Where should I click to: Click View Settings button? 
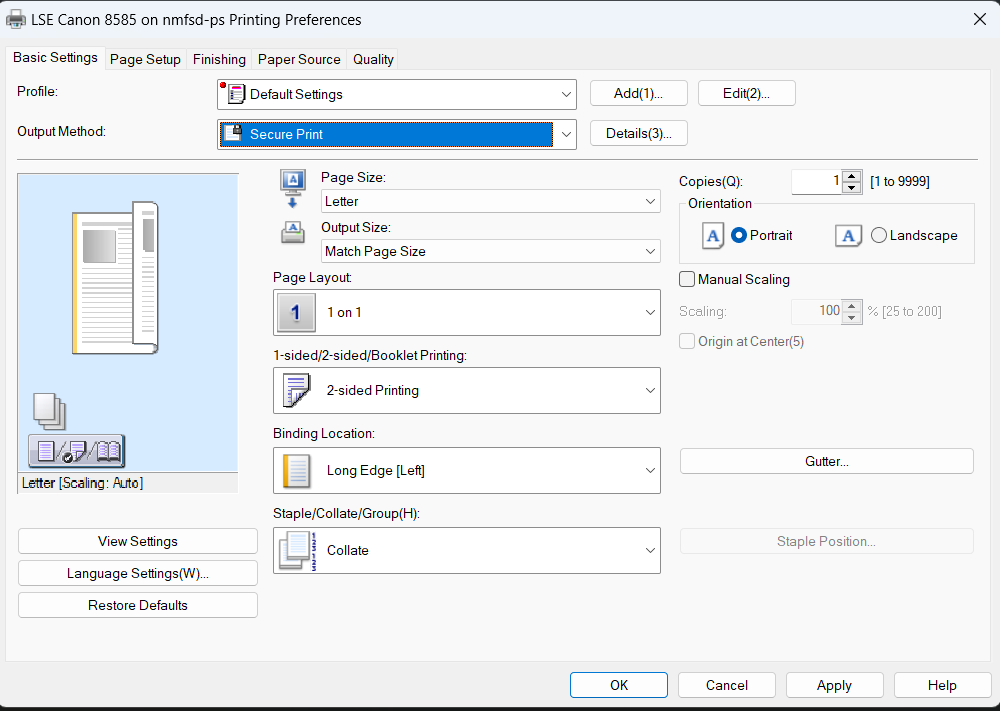[138, 541]
